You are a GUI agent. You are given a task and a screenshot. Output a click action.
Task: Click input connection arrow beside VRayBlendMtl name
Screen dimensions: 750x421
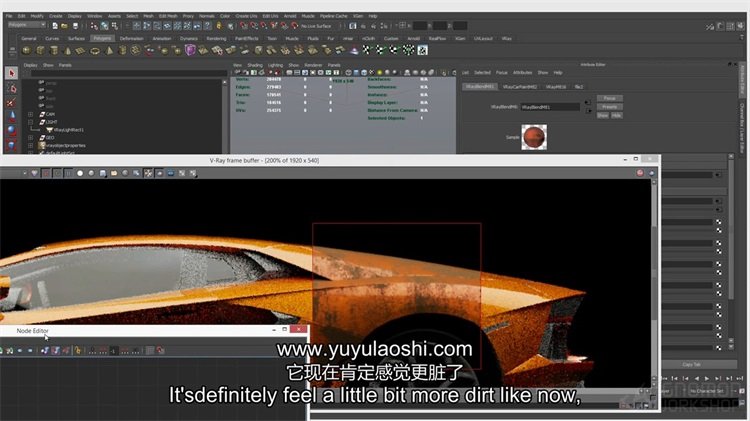point(588,103)
